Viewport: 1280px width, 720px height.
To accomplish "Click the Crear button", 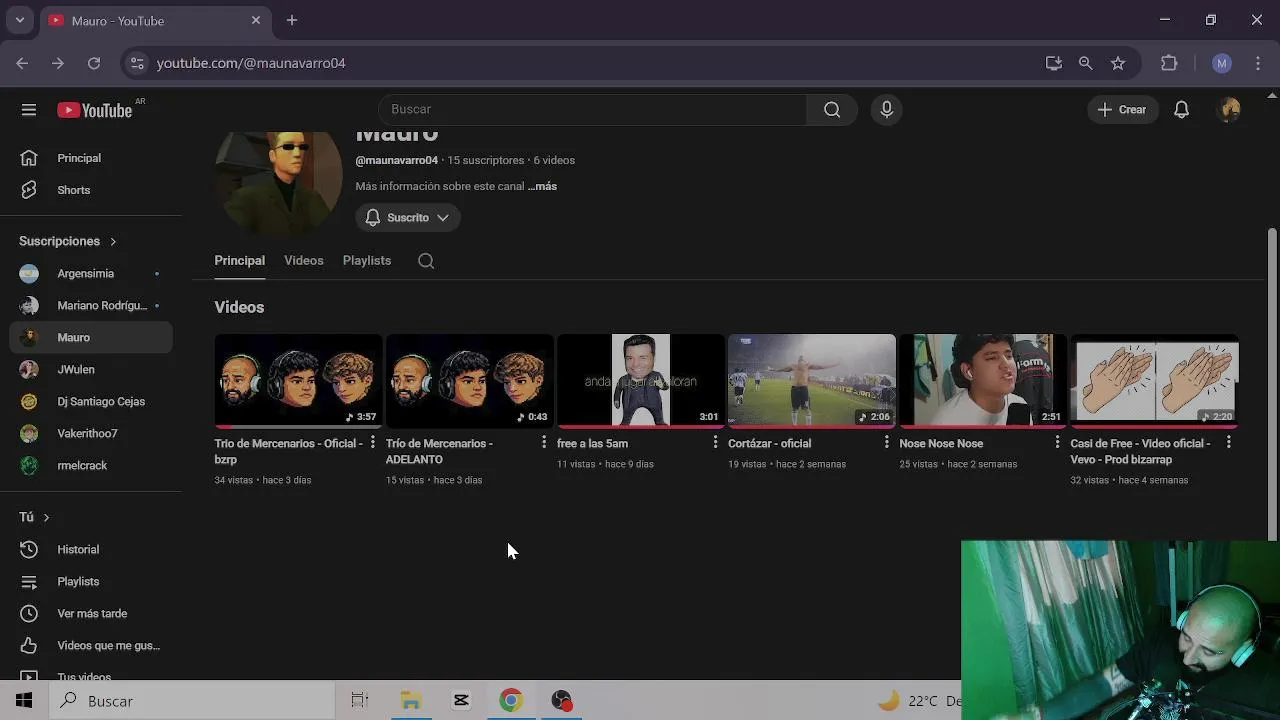I will coord(1122,110).
